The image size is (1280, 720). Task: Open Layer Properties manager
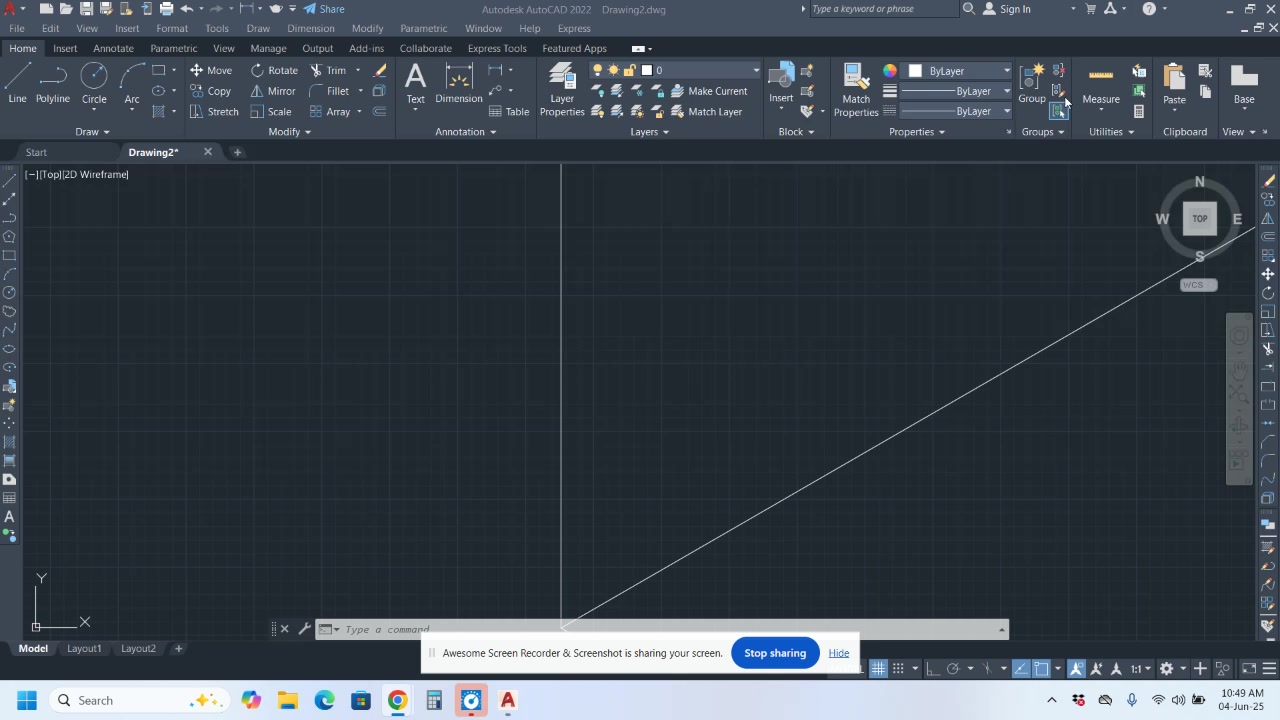click(562, 90)
